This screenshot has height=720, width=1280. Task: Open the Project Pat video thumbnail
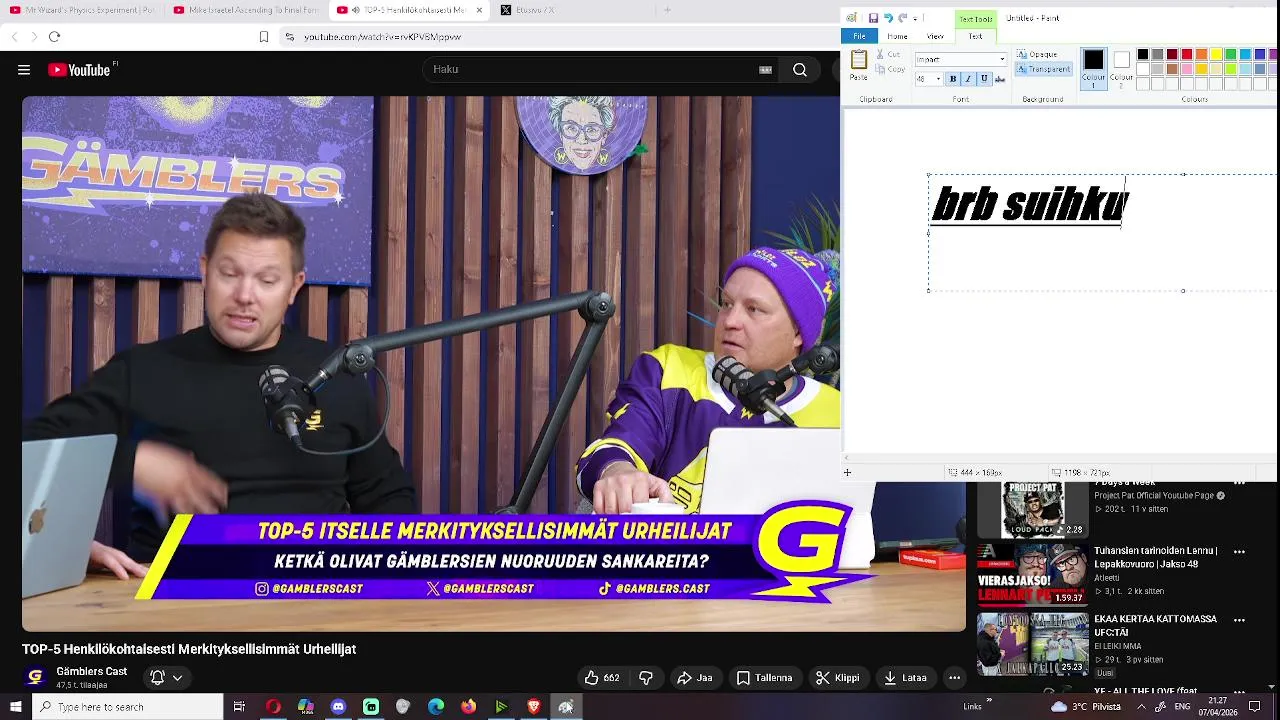1033,510
